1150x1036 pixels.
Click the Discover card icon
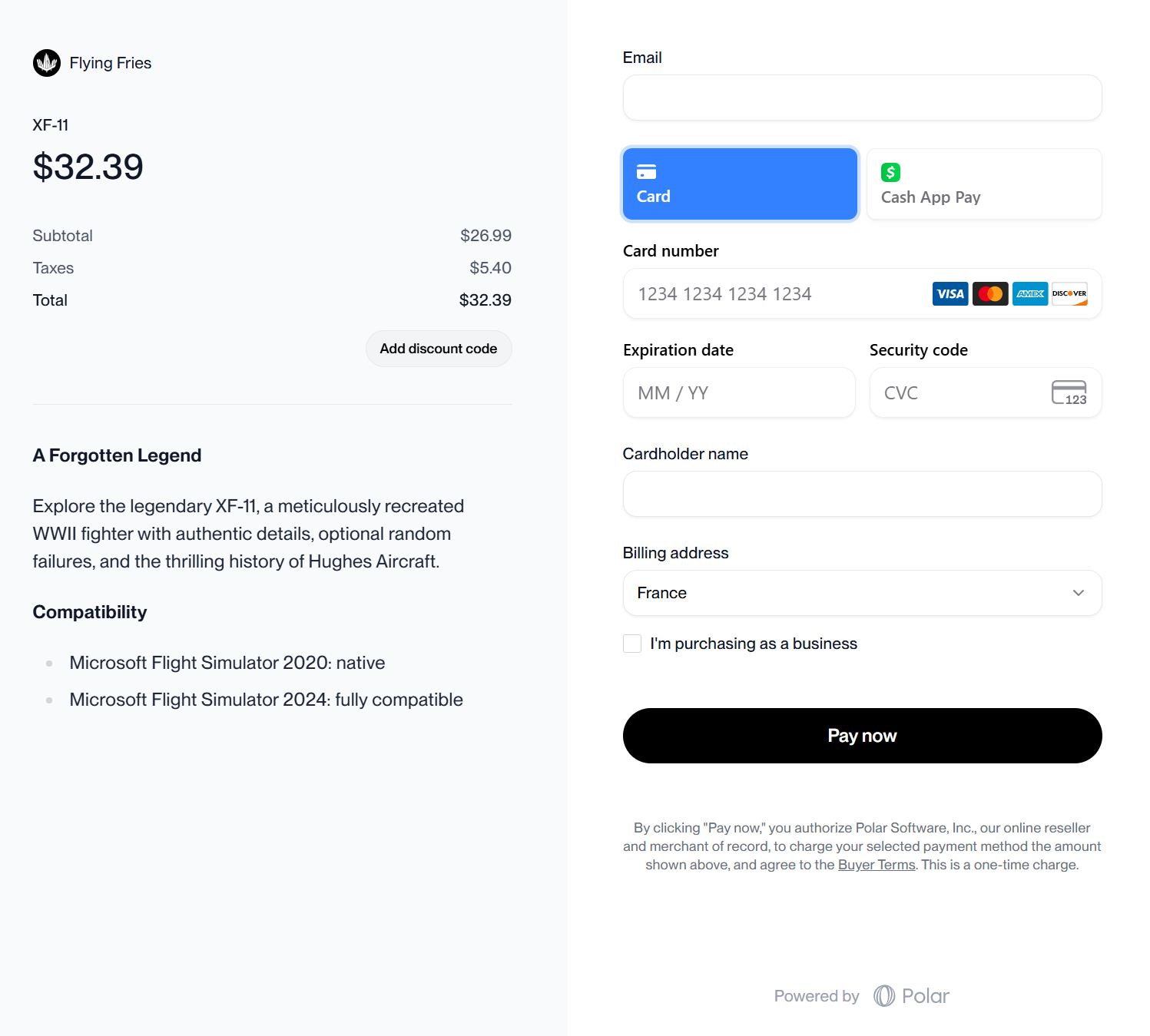pyautogui.click(x=1069, y=293)
